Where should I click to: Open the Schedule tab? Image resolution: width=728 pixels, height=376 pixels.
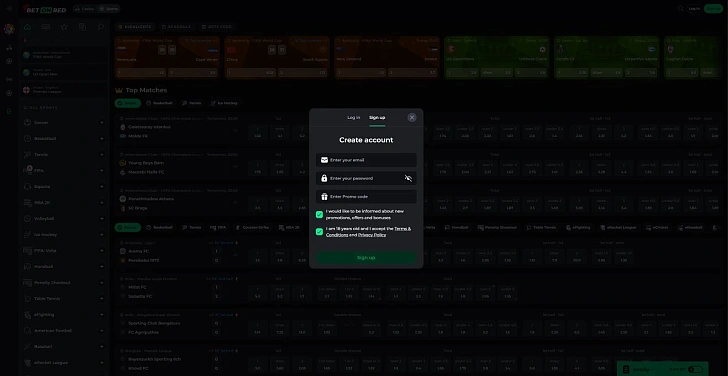coord(176,27)
